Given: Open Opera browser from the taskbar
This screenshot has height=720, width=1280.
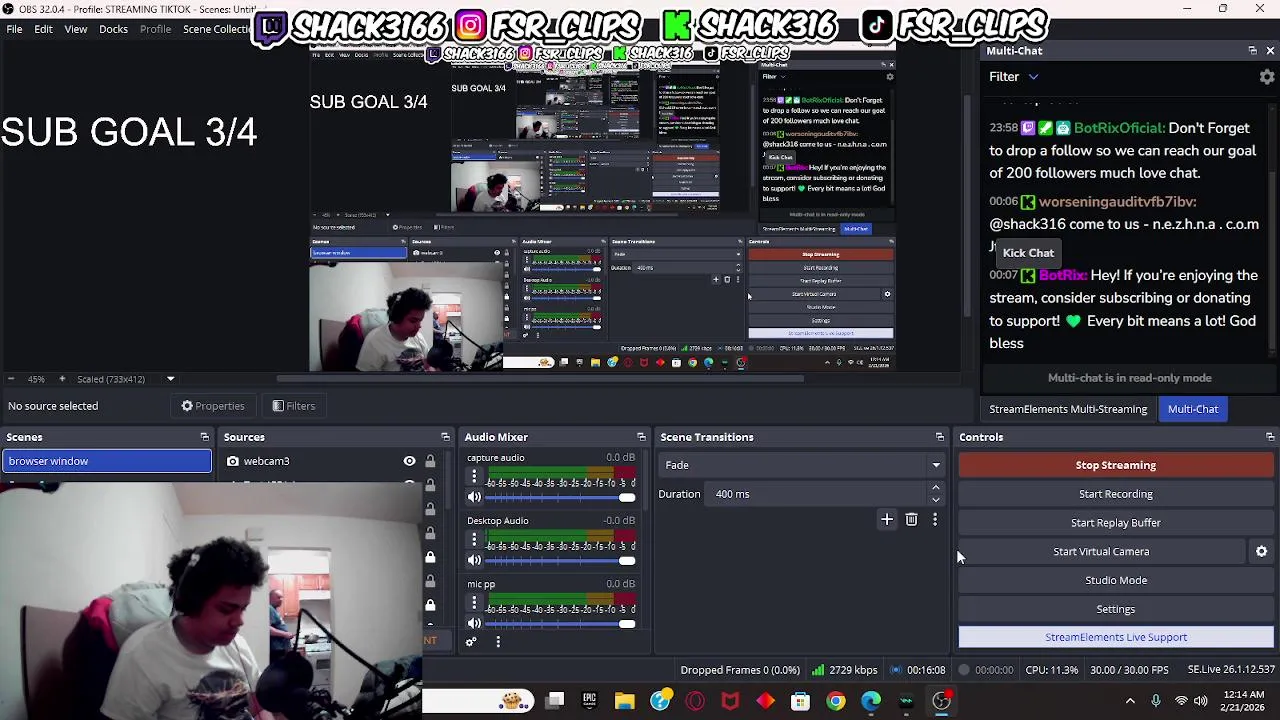Looking at the screenshot, I should click(x=695, y=701).
